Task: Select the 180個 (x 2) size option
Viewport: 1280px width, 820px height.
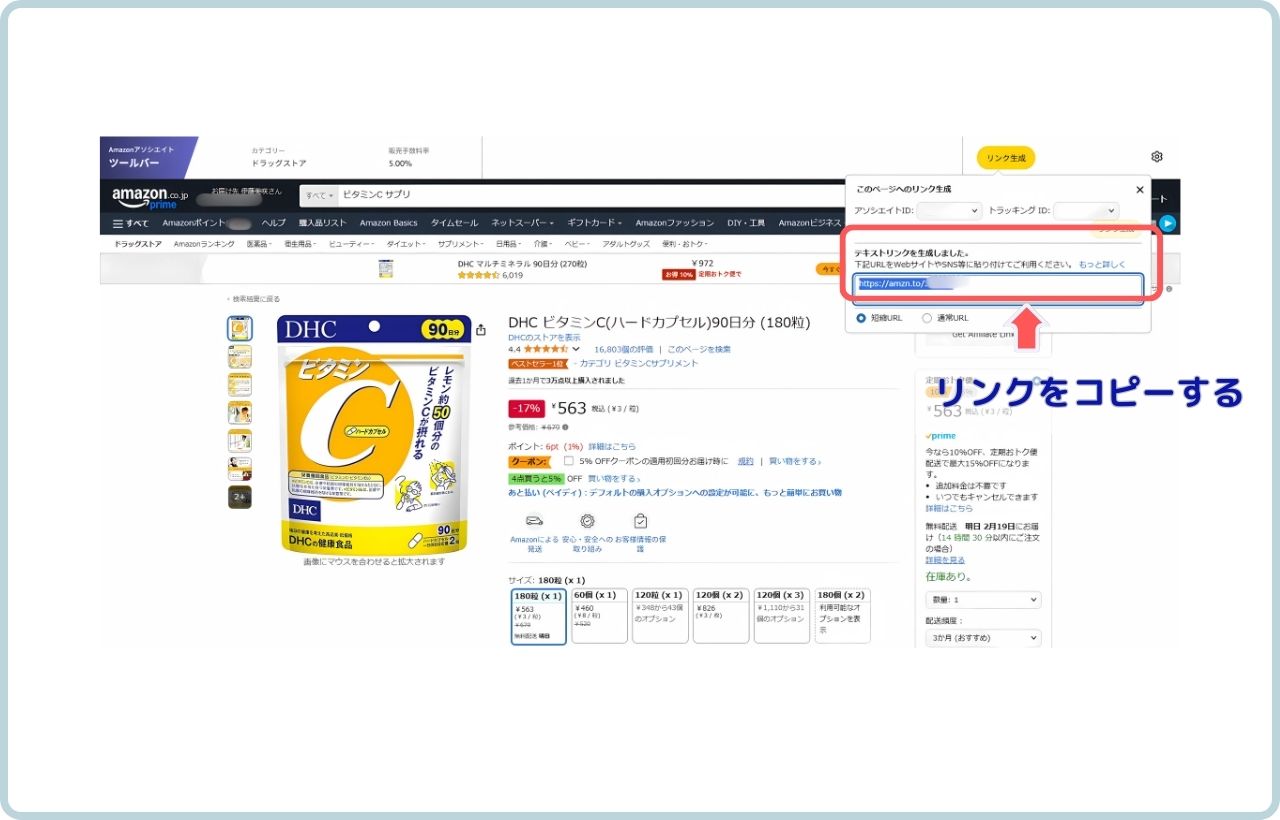Action: tap(842, 616)
